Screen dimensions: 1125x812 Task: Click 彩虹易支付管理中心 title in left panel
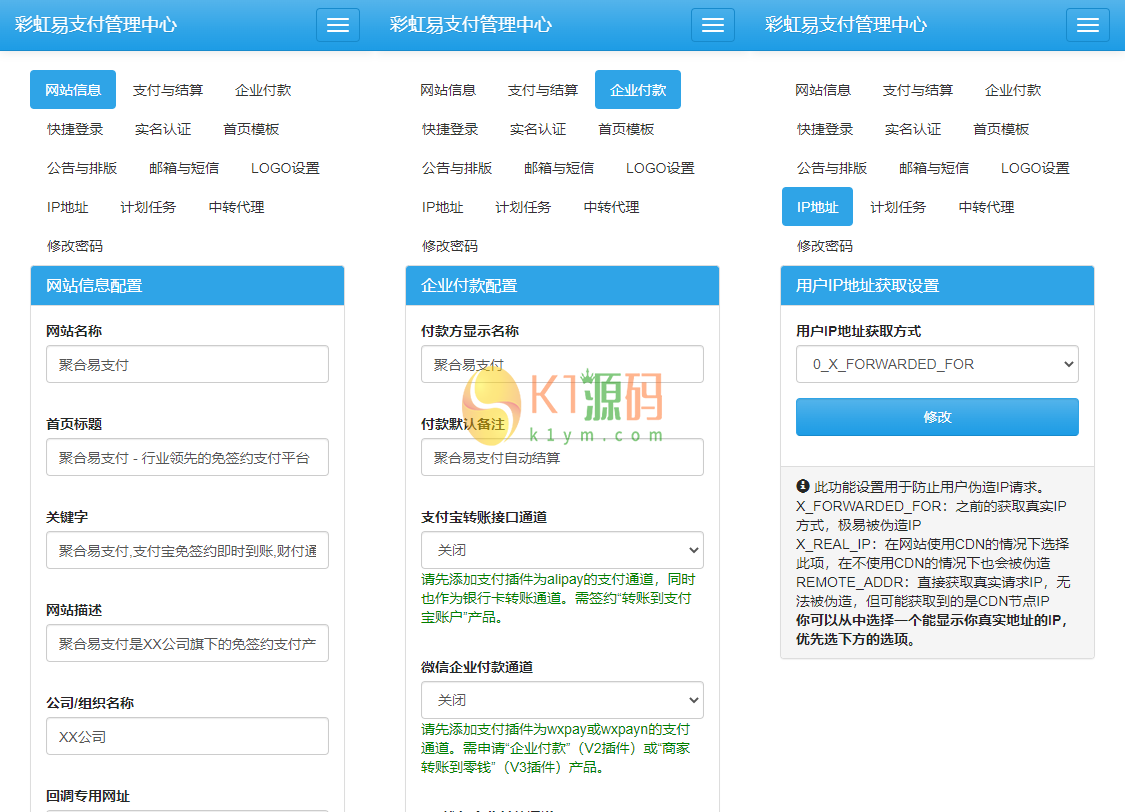pos(95,25)
